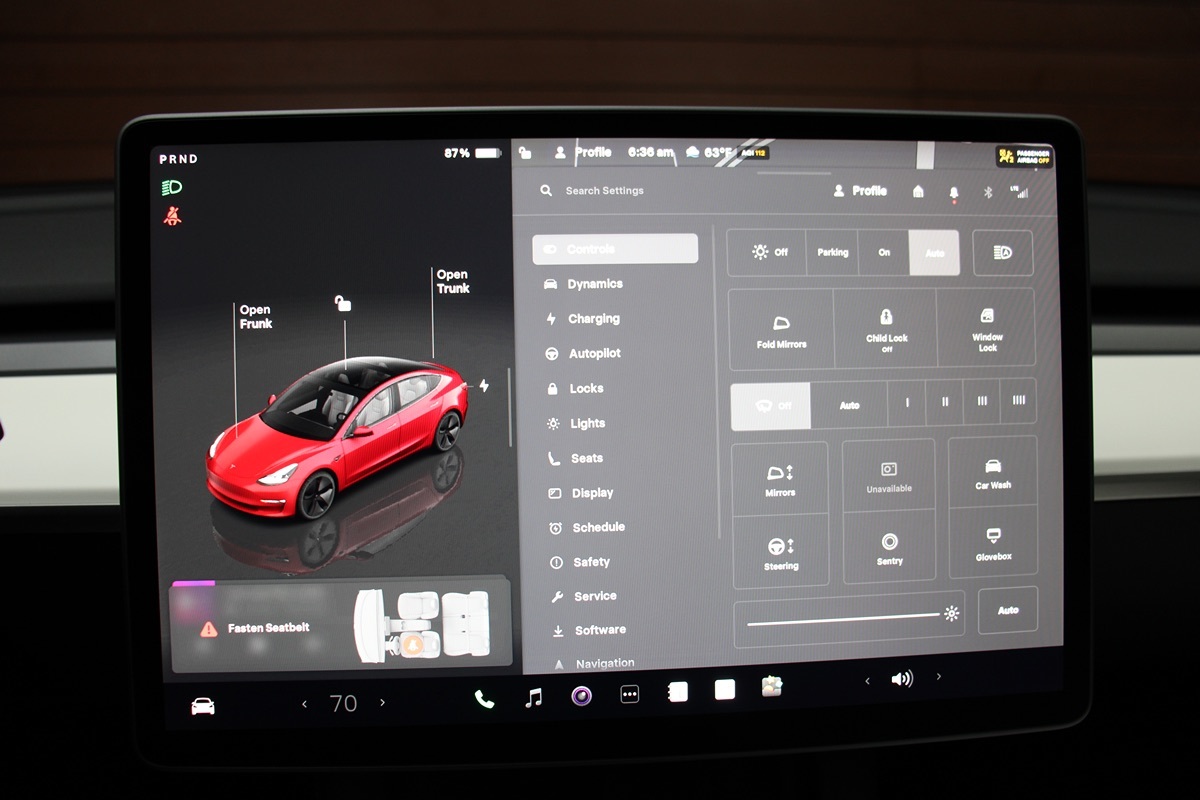Image resolution: width=1200 pixels, height=800 pixels.
Task: Open Car Wash mode
Action: [x=993, y=473]
